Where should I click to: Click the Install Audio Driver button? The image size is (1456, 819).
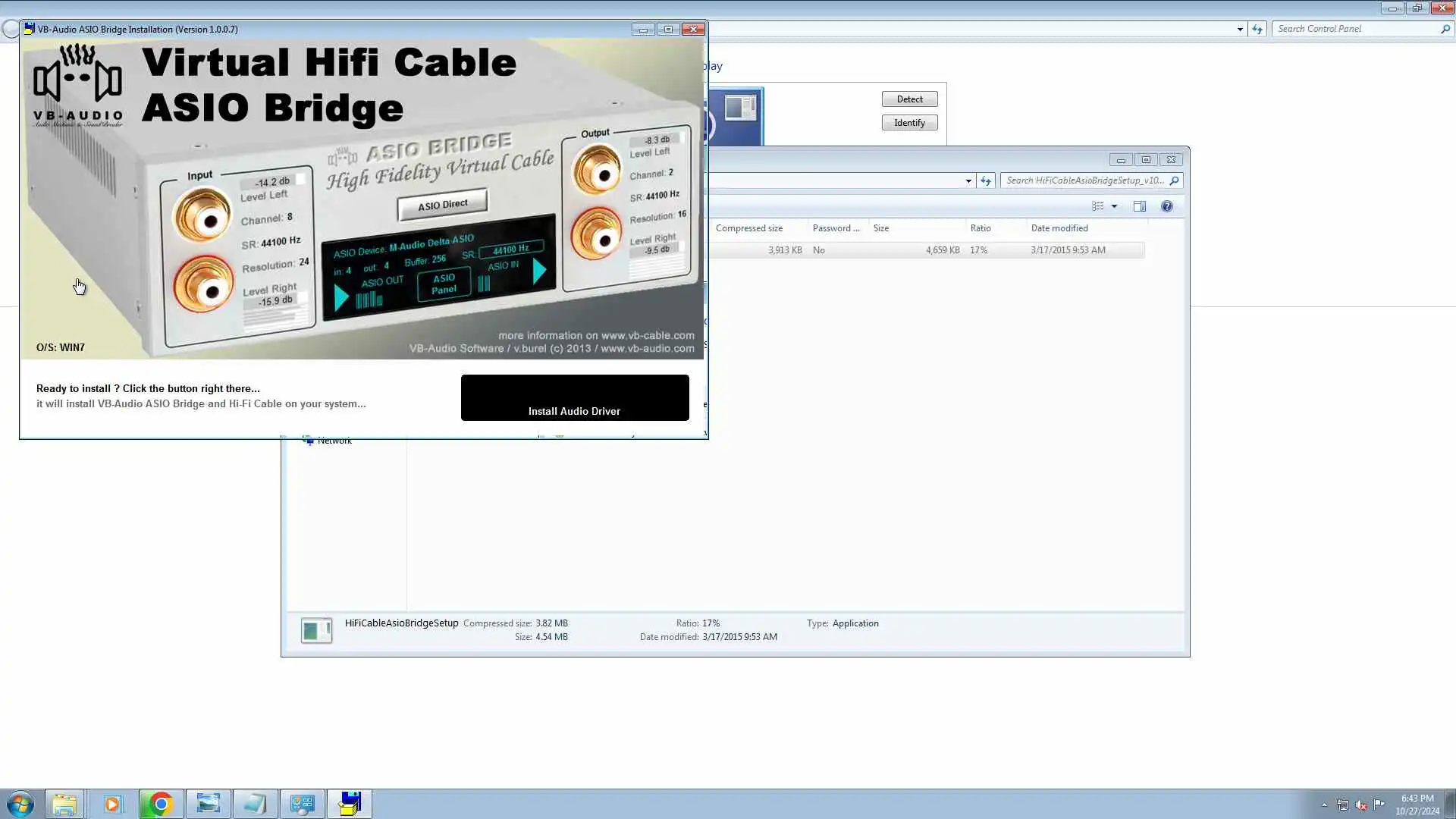point(574,397)
